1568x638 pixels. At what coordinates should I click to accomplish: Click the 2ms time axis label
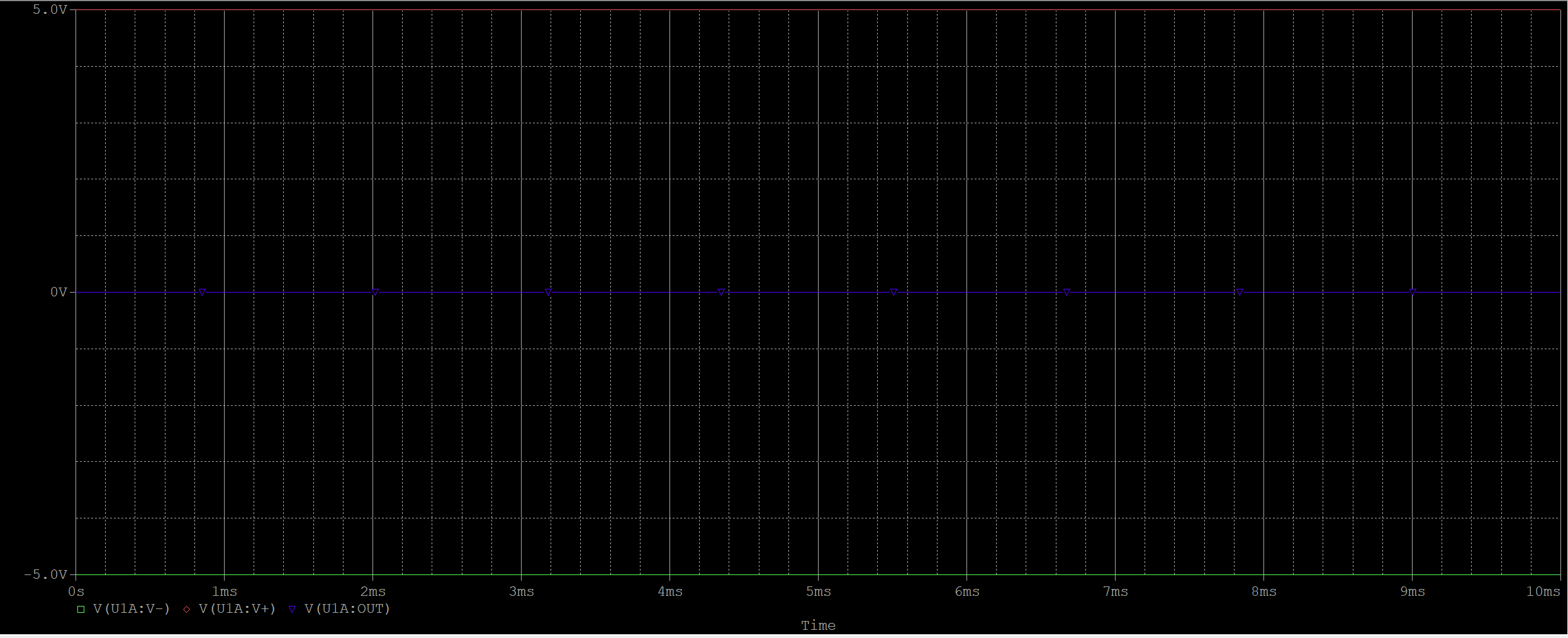click(373, 591)
